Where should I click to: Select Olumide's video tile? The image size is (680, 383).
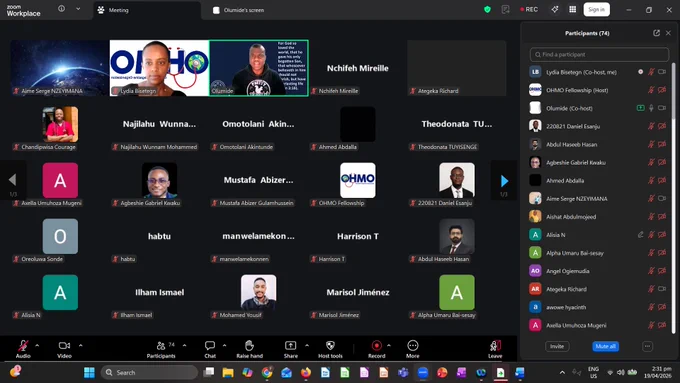click(x=259, y=68)
